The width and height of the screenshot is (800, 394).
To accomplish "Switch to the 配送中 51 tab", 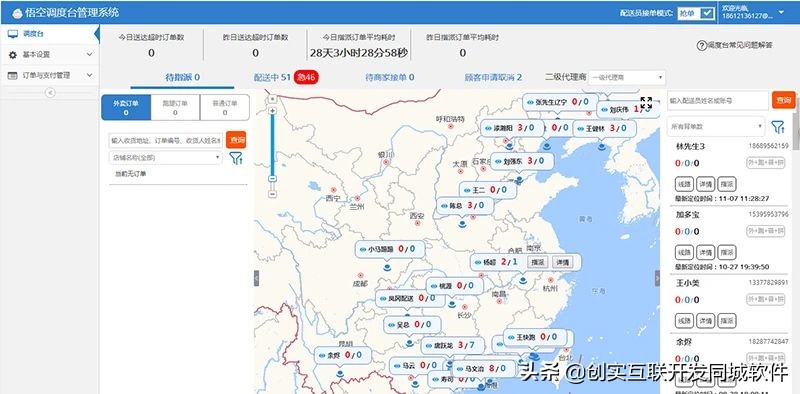I will pos(272,78).
